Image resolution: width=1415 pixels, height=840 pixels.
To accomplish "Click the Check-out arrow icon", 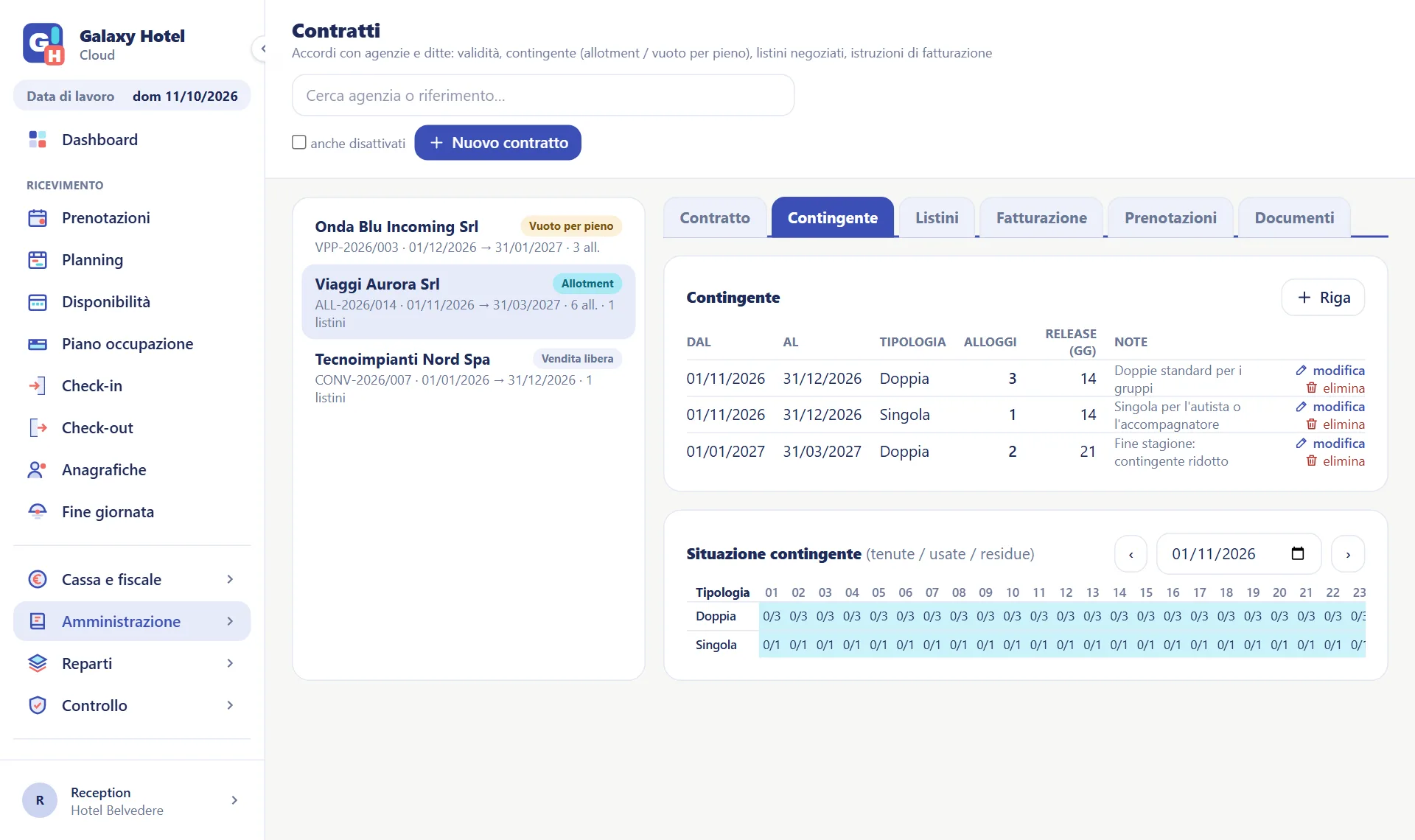I will point(38,427).
